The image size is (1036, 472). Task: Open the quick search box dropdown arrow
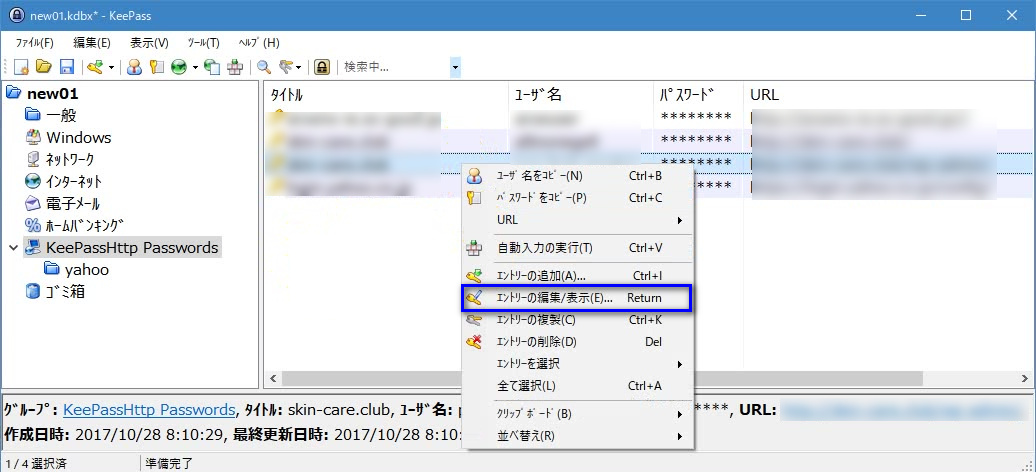[x=455, y=67]
